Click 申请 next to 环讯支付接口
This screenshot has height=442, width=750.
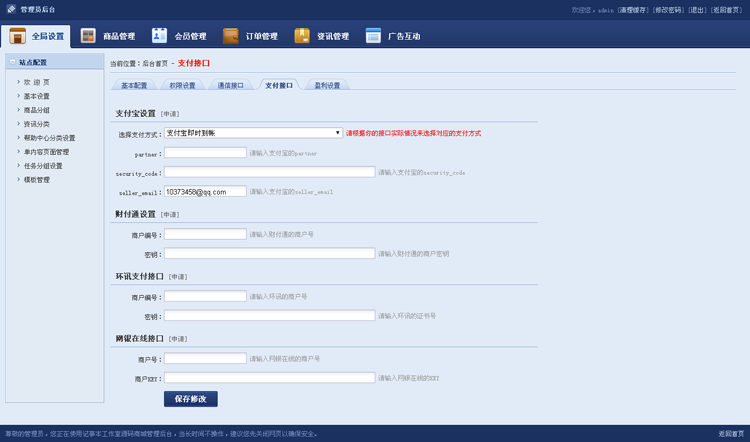(x=178, y=276)
